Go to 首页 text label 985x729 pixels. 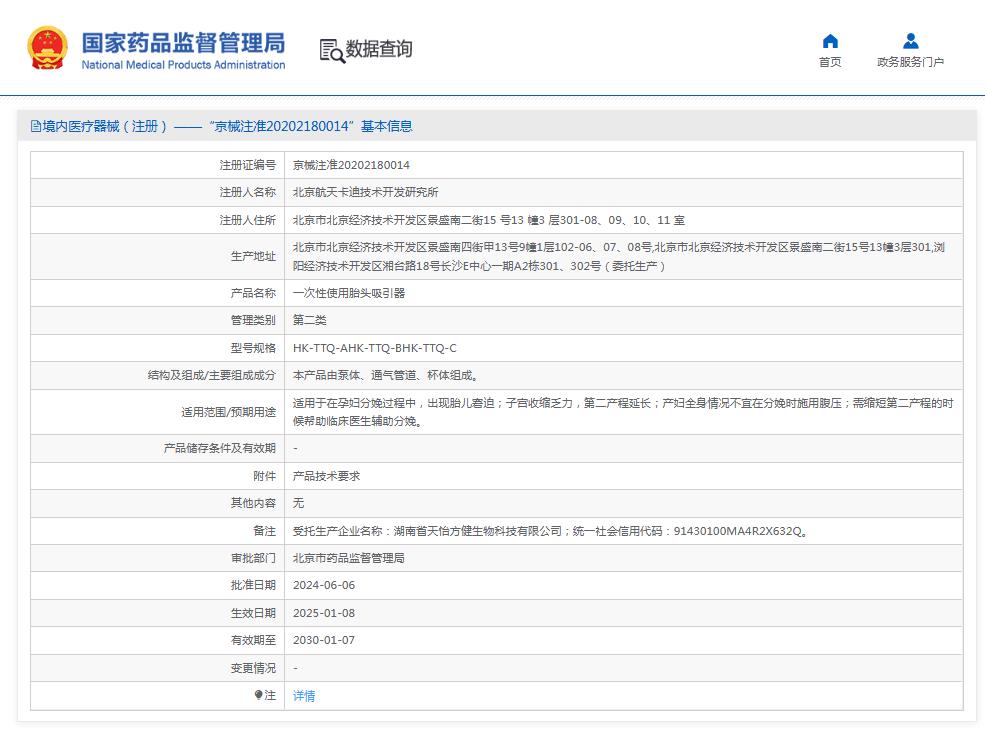point(830,62)
